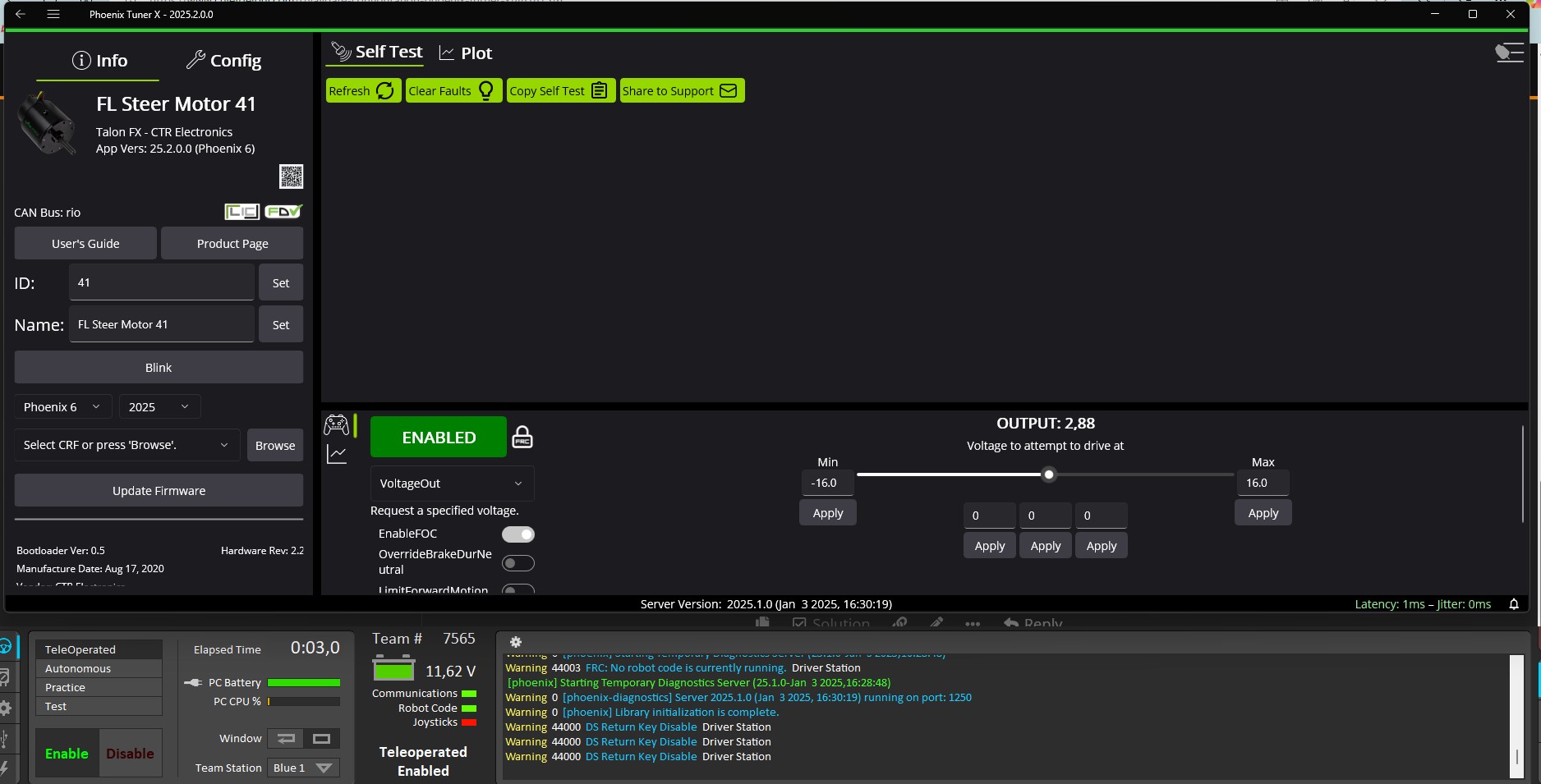Click Apply under the Min field
Image resolution: width=1541 pixels, height=784 pixels.
point(828,512)
